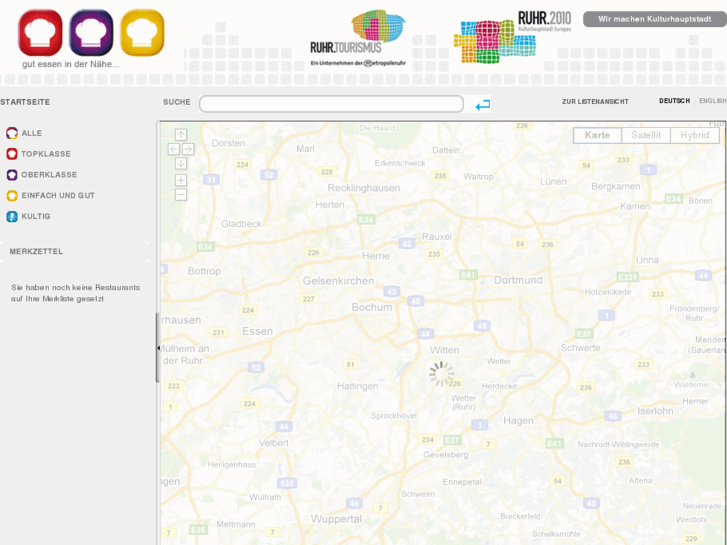Filter by Oberklasse label
This screenshot has width=727, height=545.
coord(49,175)
